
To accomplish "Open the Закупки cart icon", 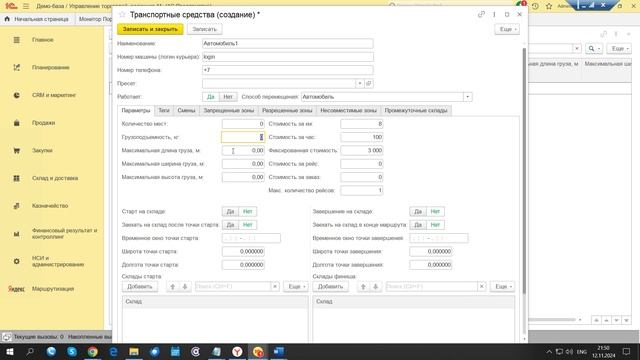I will 16,151.
